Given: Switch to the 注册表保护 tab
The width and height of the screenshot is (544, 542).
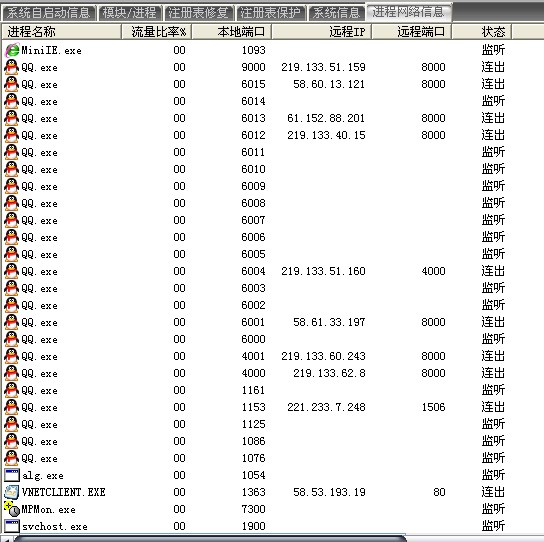Looking at the screenshot, I should tap(271, 13).
